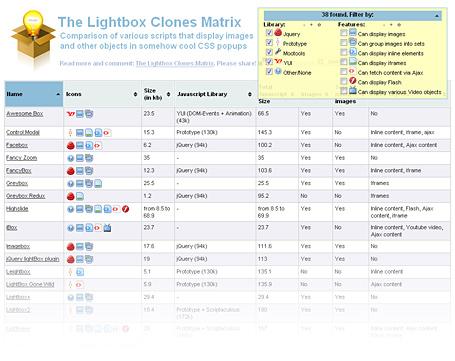Click the jQuery icon in Facebox row

[70, 146]
